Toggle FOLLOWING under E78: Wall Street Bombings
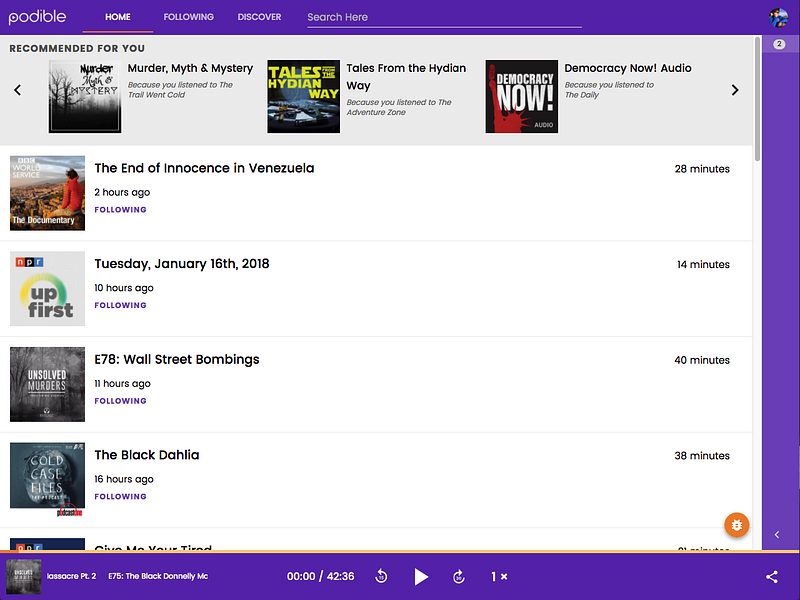This screenshot has width=800, height=600. [120, 401]
